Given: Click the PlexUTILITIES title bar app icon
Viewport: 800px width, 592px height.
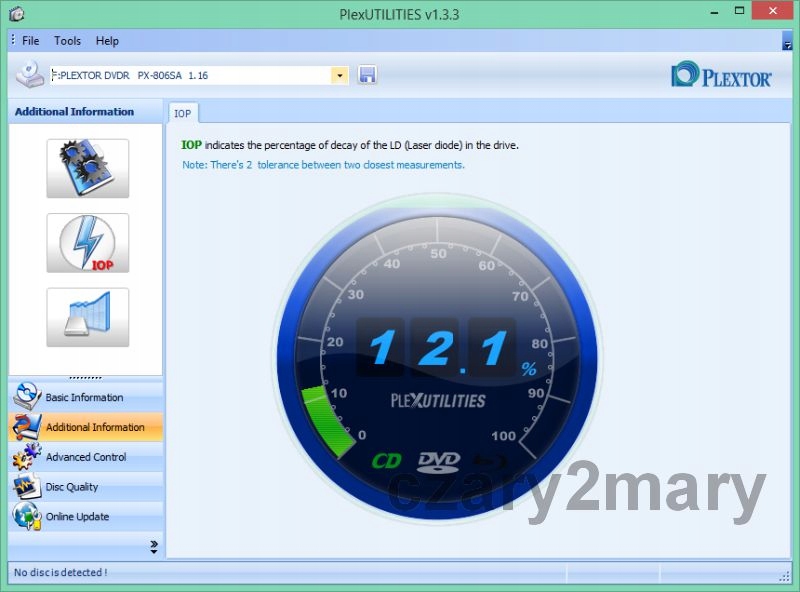Looking at the screenshot, I should 15,14.
